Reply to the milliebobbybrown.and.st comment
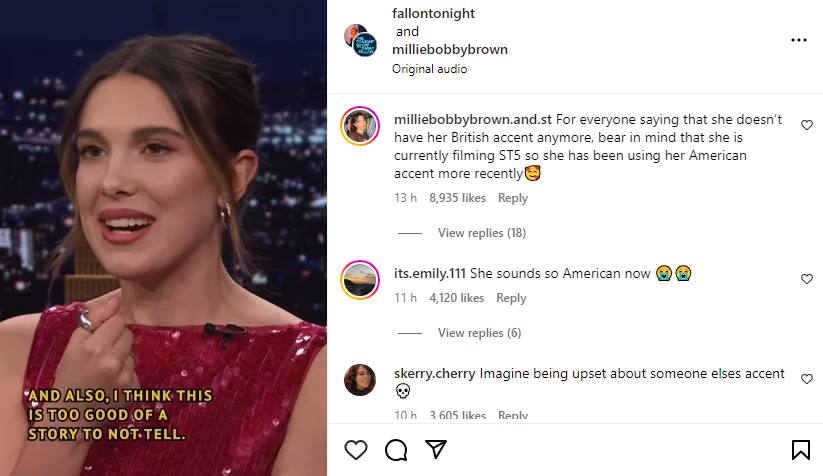823x476 pixels. click(513, 198)
